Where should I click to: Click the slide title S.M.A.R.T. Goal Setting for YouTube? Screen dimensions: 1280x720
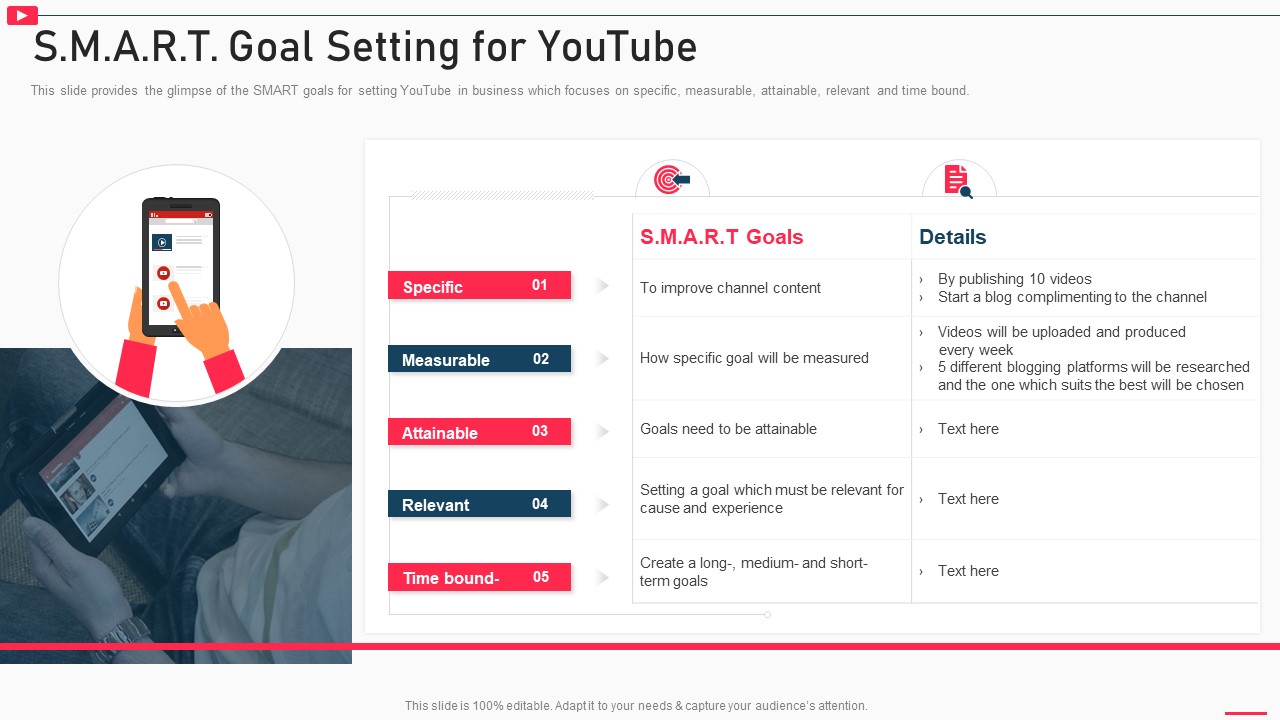pos(365,47)
